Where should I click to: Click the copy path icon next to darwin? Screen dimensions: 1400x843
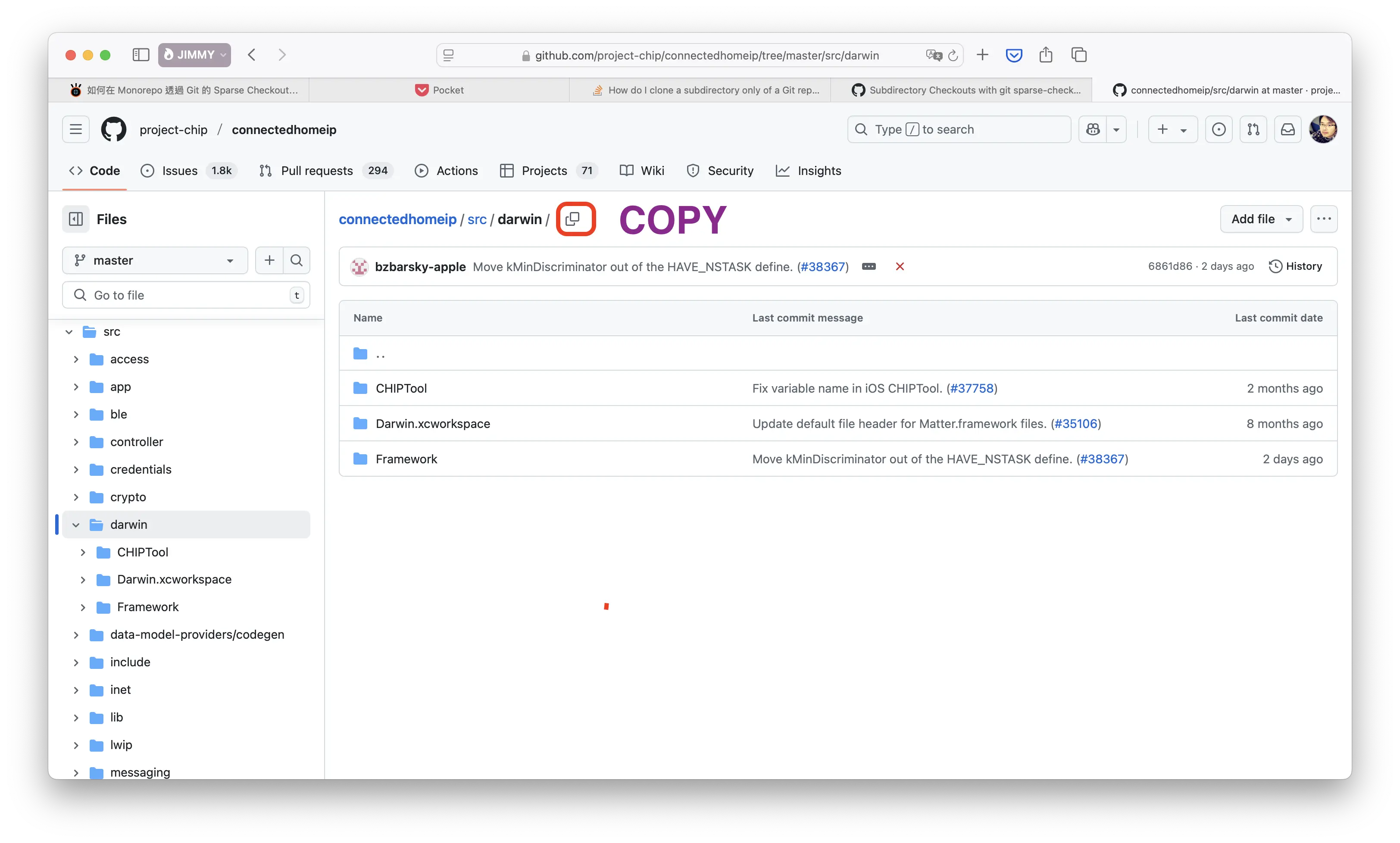tap(573, 219)
